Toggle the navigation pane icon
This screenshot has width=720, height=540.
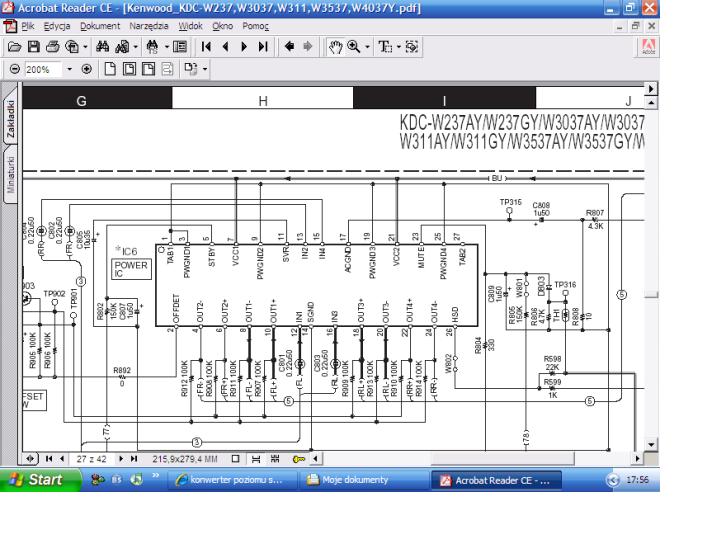180,46
